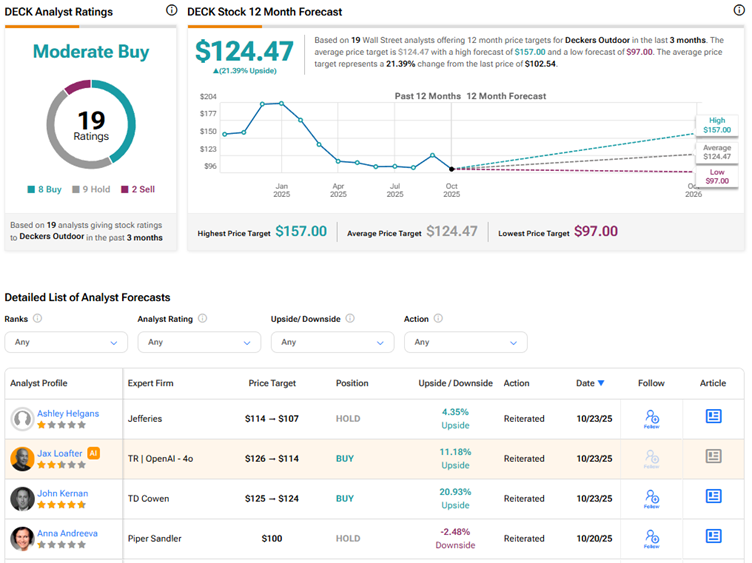Screen dimensions: 752x563
Task: Open article icon for Ashley Helgans row
Action: pos(713,417)
